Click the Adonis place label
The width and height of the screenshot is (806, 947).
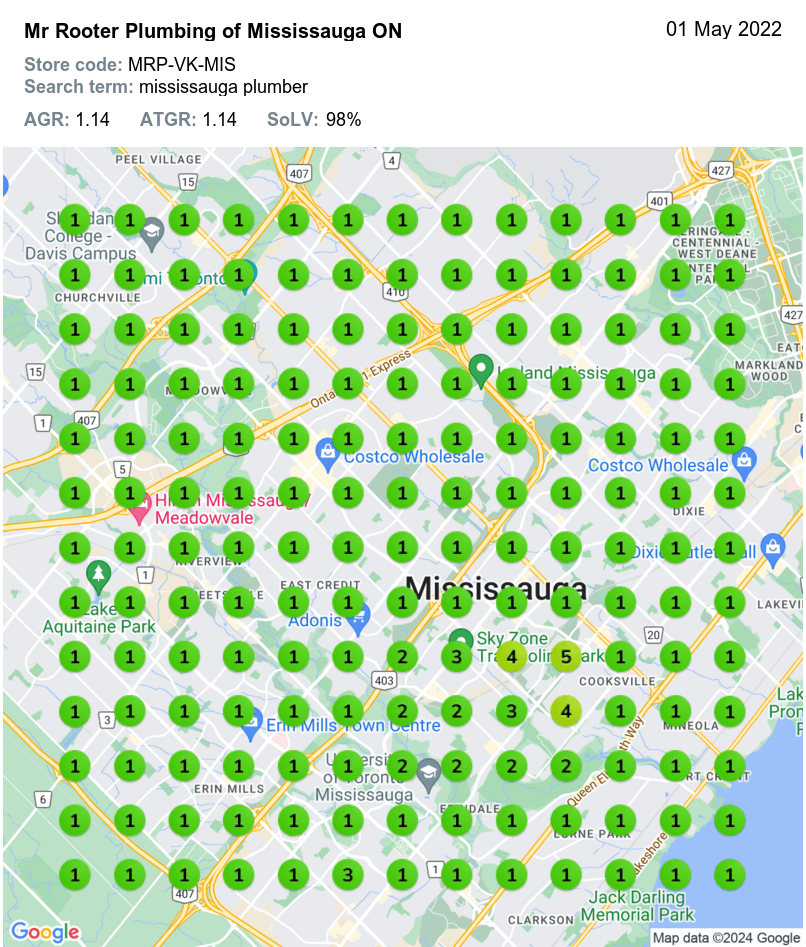(315, 621)
